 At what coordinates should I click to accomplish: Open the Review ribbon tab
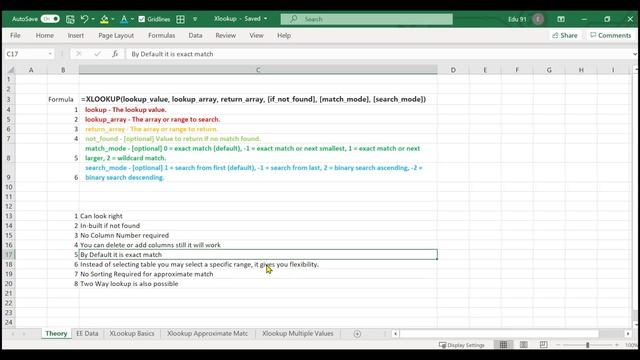tap(226, 36)
